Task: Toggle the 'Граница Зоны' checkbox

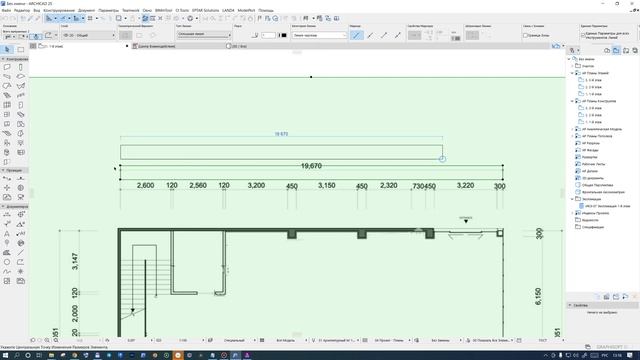Action: click(525, 36)
